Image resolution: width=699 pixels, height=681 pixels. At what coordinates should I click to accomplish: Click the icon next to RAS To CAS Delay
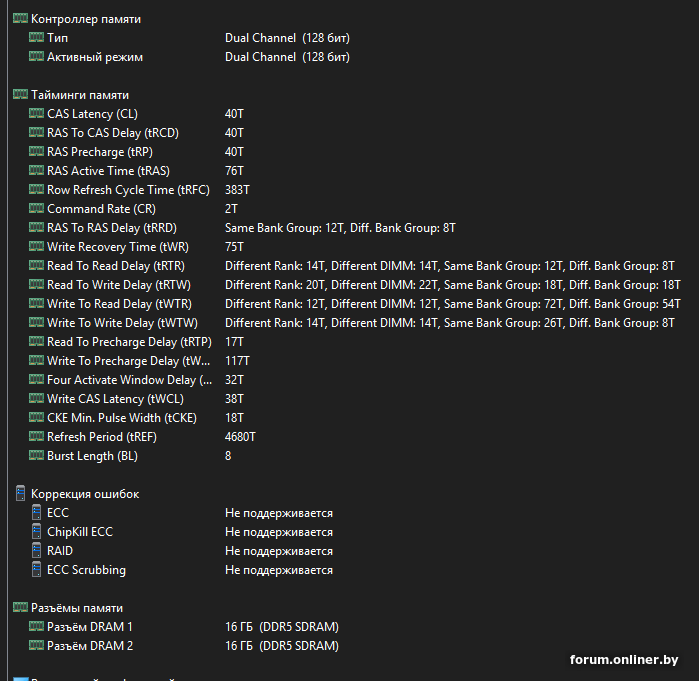(x=37, y=132)
